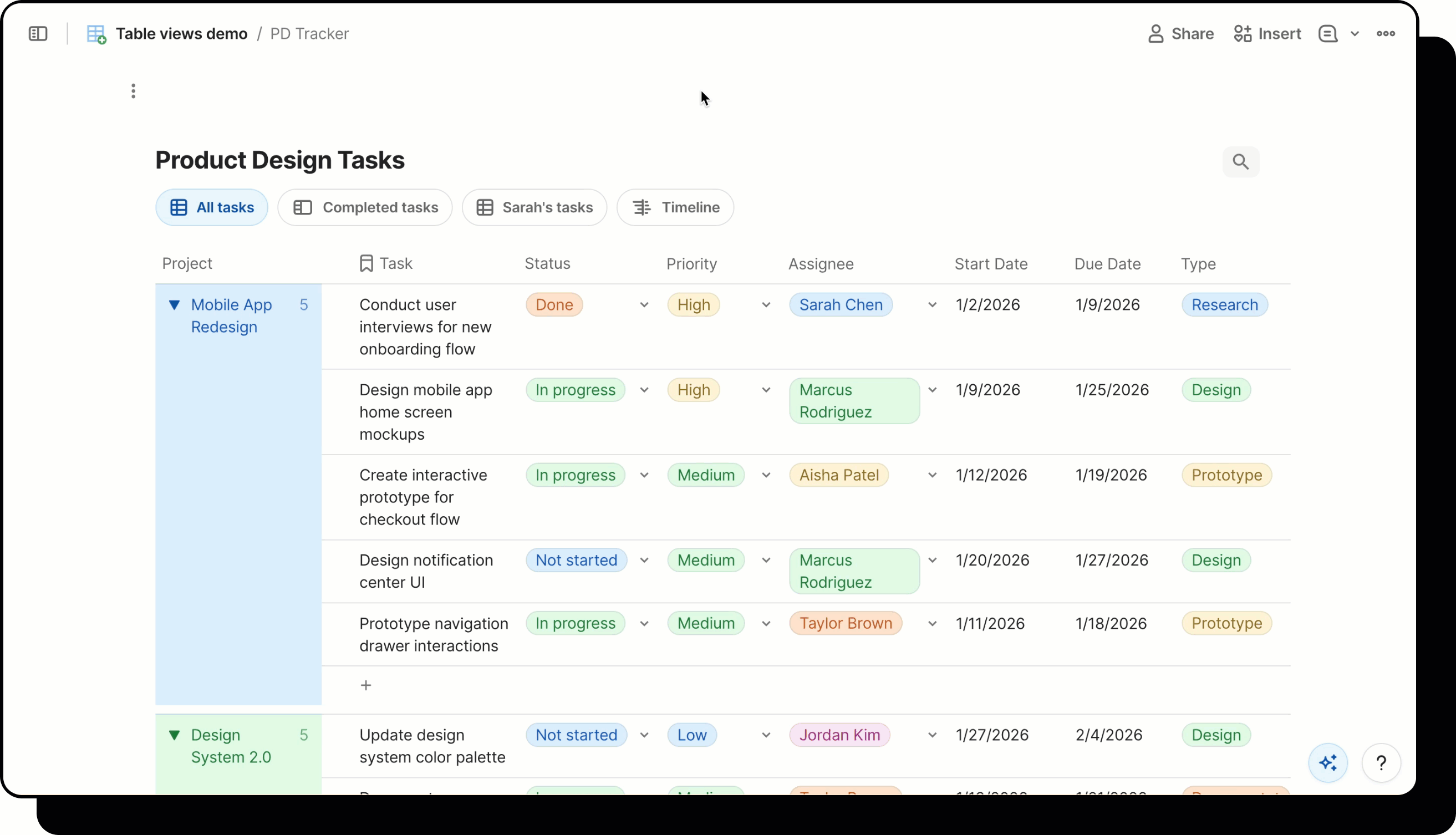Switch to the Completed tasks view
Screen dimensions: 1456x835
coord(365,207)
